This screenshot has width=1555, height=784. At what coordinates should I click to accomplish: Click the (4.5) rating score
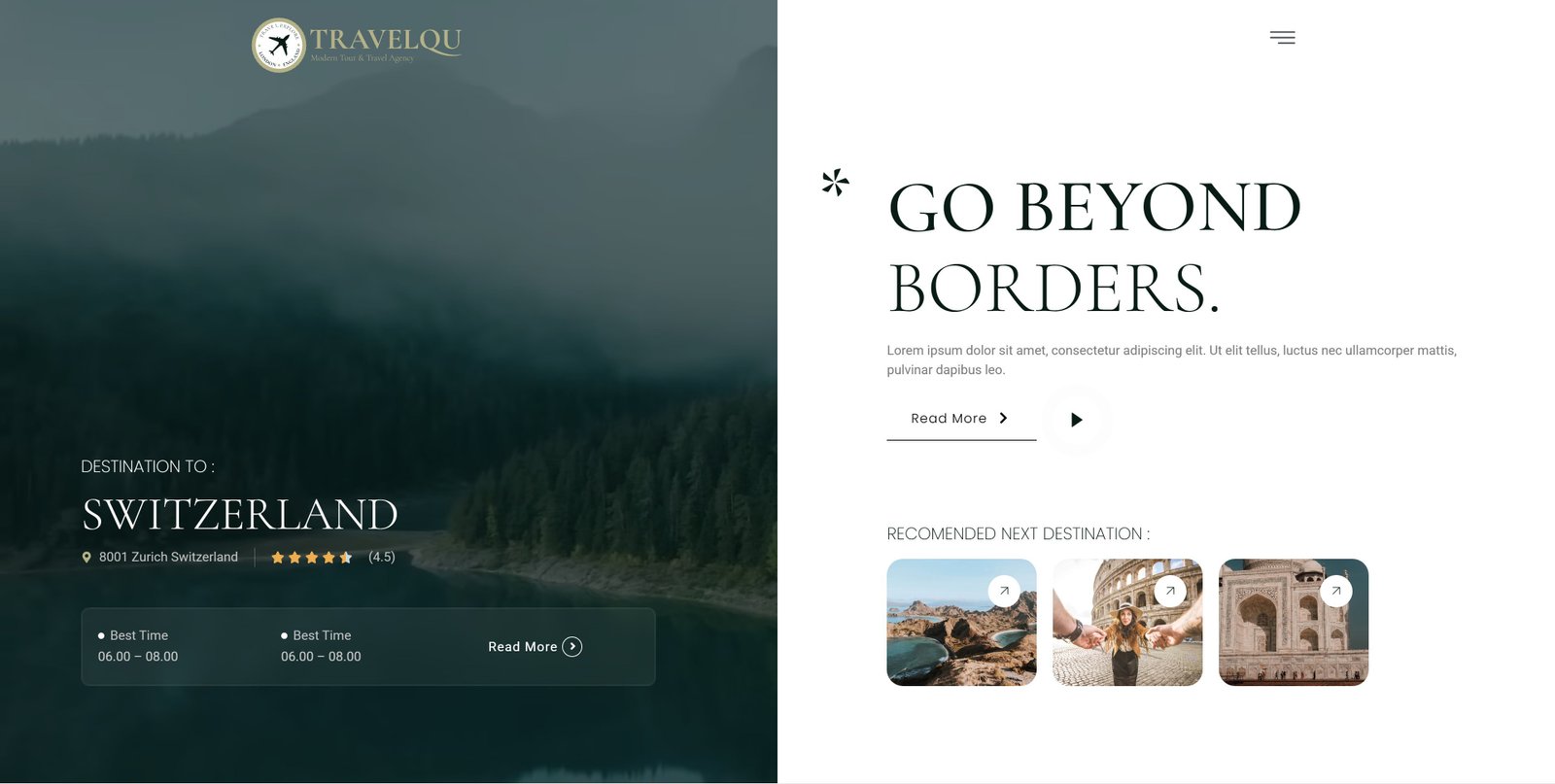point(382,558)
